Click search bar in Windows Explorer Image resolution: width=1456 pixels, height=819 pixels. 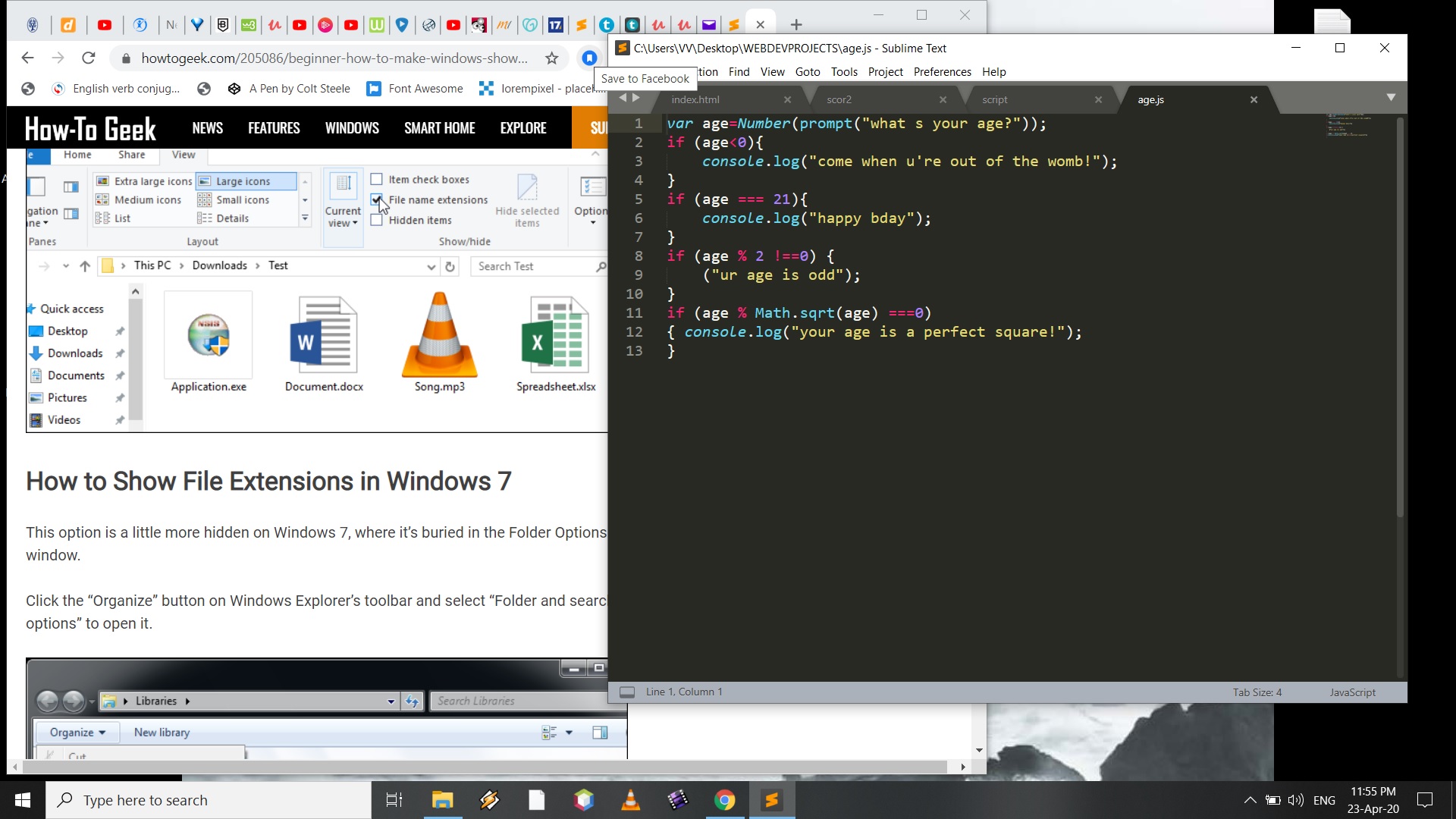[x=538, y=265]
